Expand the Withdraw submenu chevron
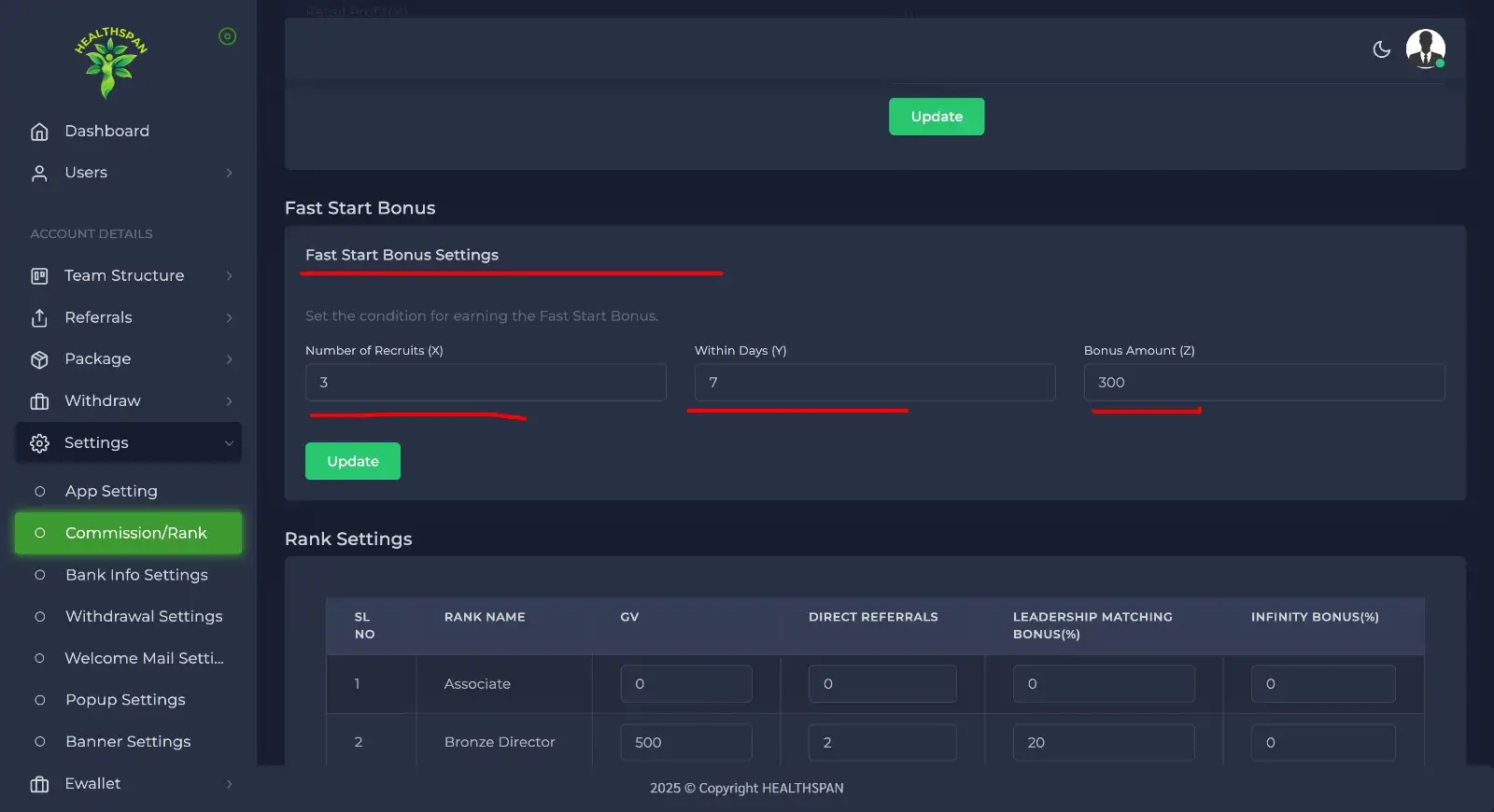 click(x=229, y=401)
